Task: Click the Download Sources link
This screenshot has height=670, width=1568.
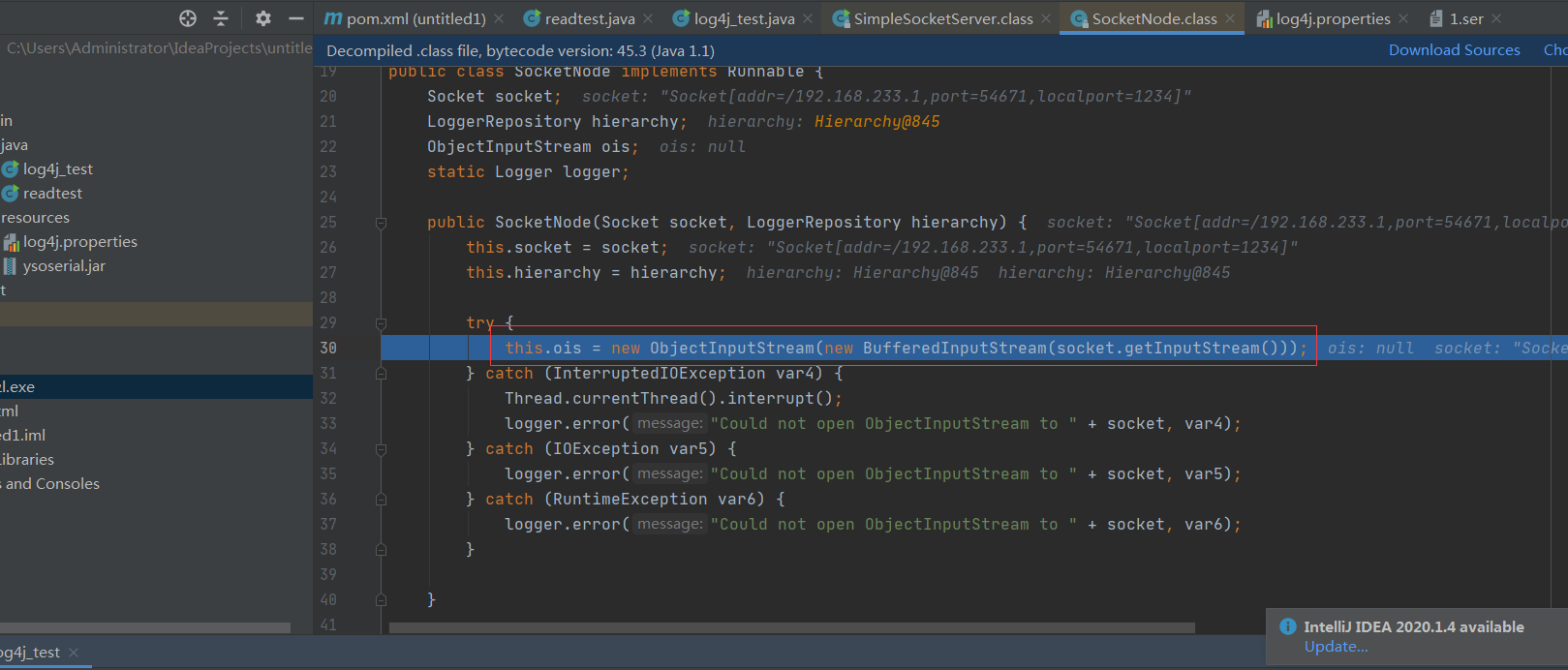Action: (1454, 50)
